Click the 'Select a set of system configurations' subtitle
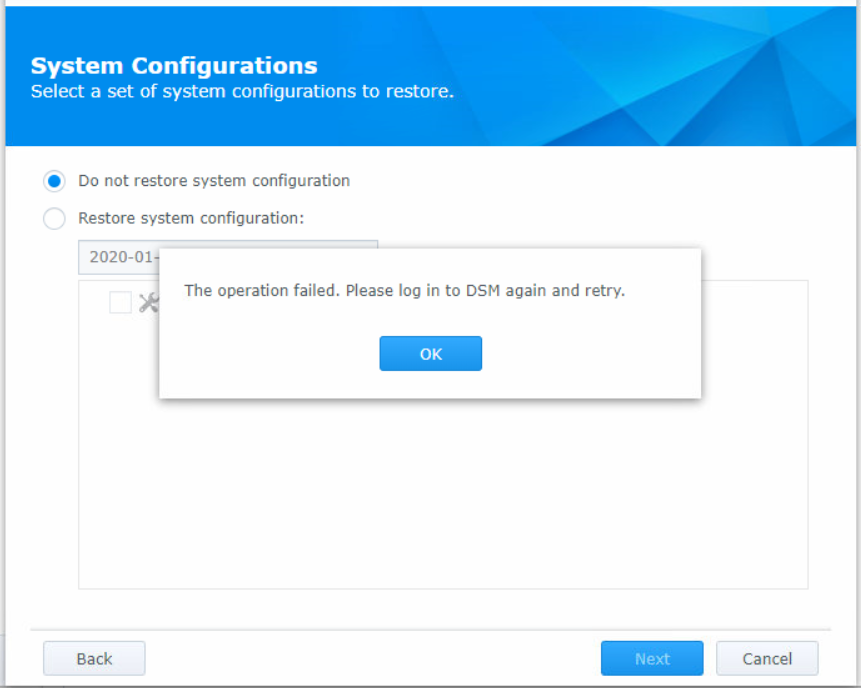 pyautogui.click(x=242, y=91)
